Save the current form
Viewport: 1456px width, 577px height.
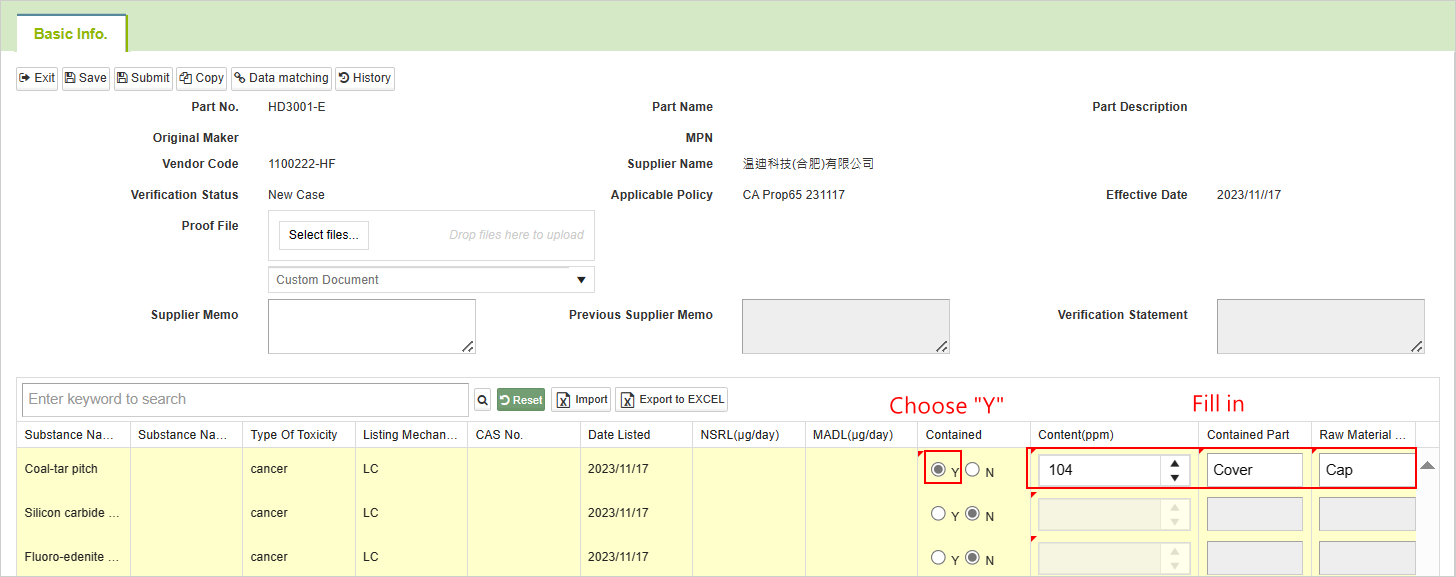click(86, 78)
